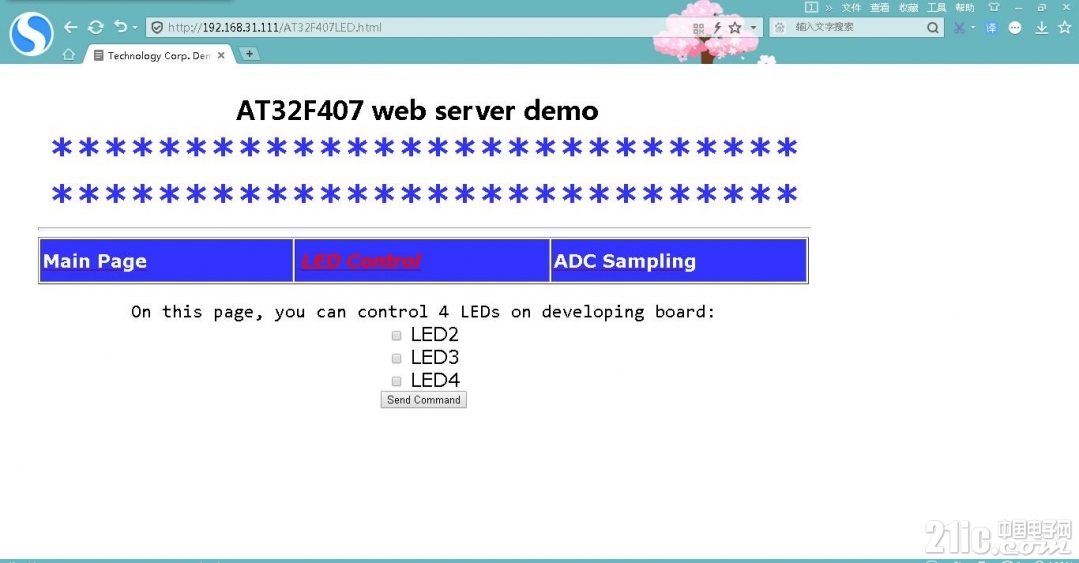
Task: Close the Technology Corp. Demo tab
Action: [221, 55]
